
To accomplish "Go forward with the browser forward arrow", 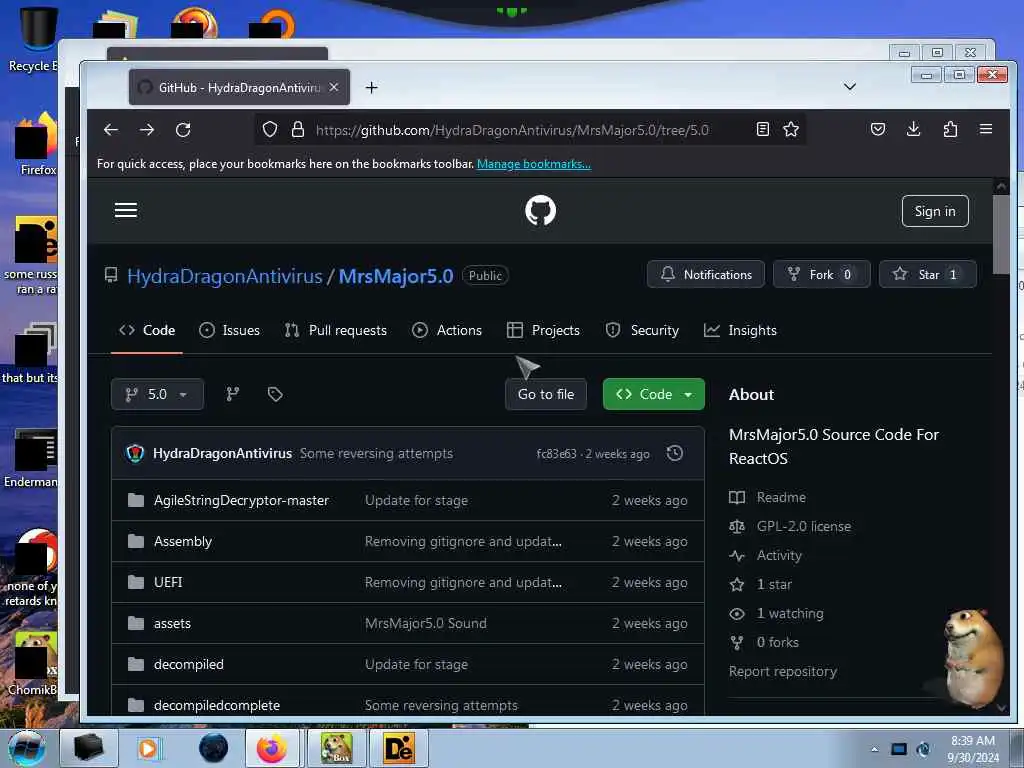I will [x=147, y=129].
